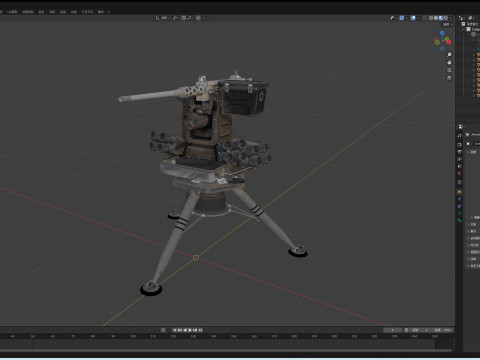Toggle X-ray mode in viewport header
This screenshot has height=360, width=480.
coord(424,18)
